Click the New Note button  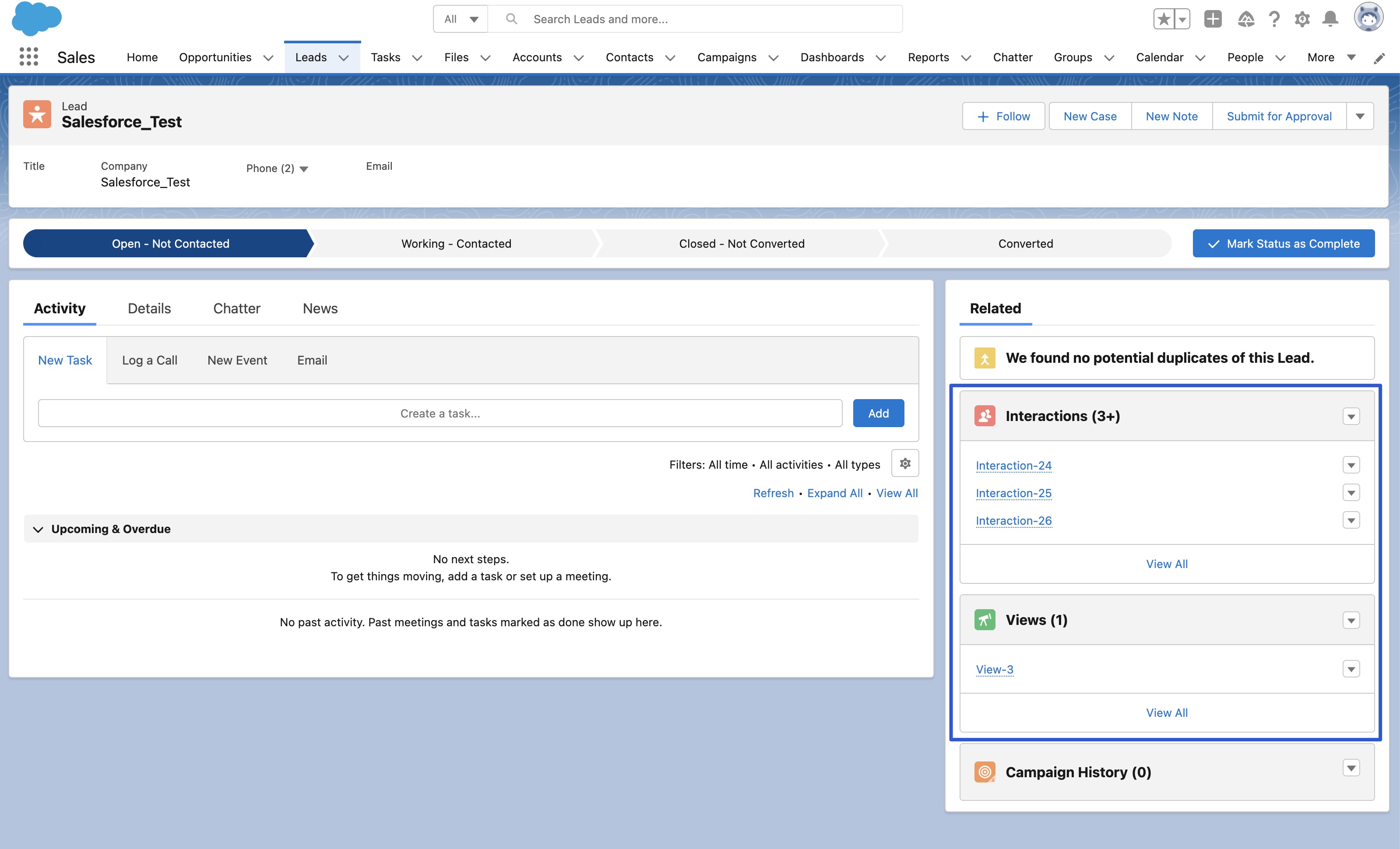(1171, 116)
